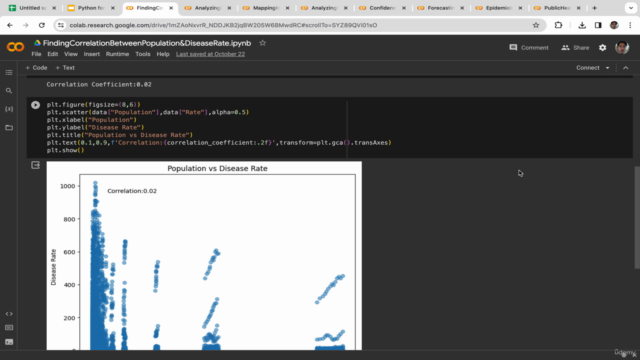Close the FindingCorrelation tab

click(171, 8)
